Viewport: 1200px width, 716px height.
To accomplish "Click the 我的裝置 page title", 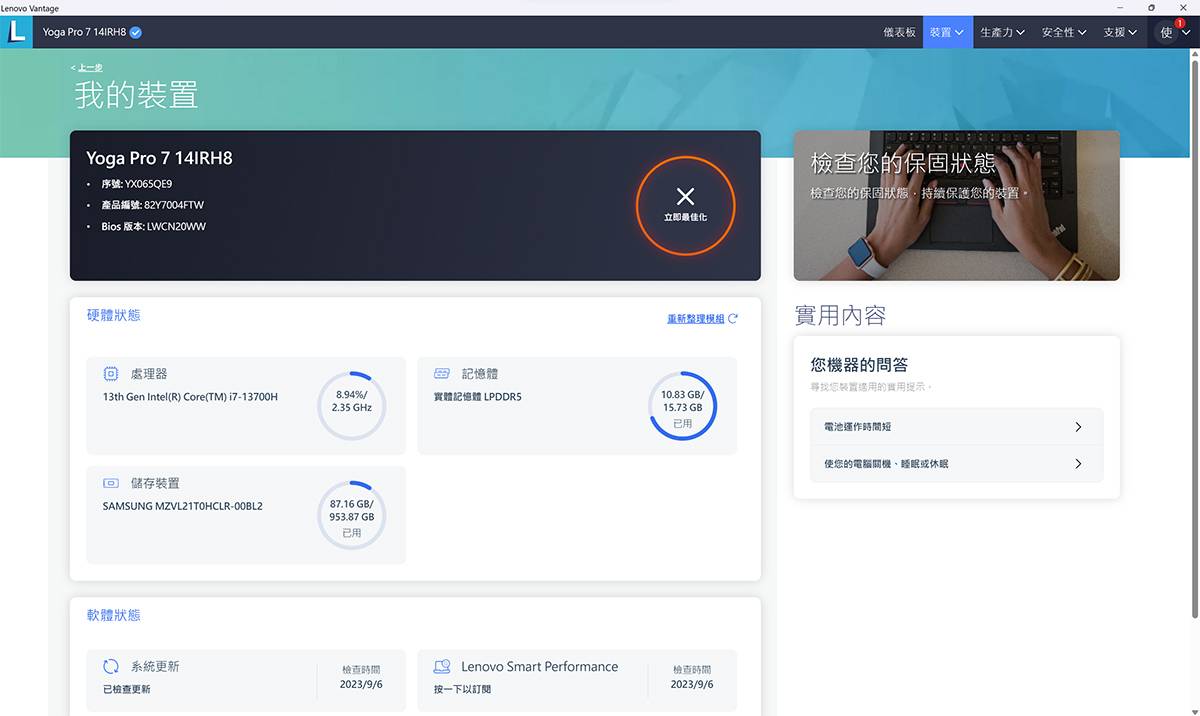I will tap(136, 95).
